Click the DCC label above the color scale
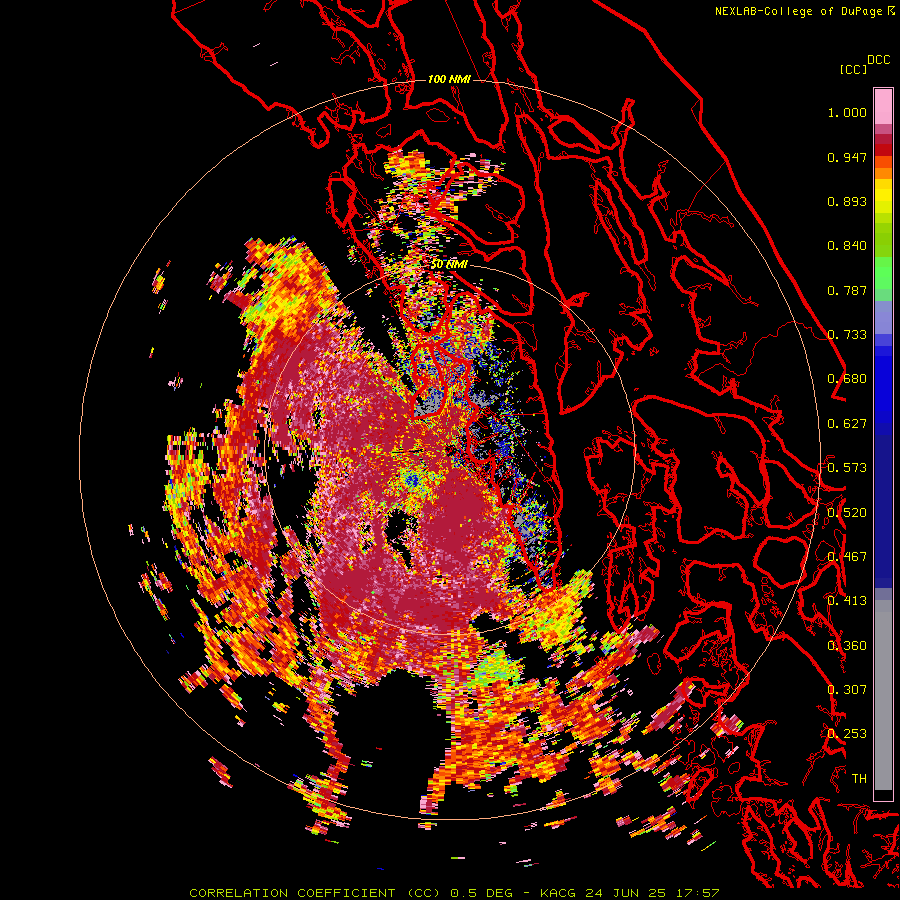900x900 pixels. [878, 60]
